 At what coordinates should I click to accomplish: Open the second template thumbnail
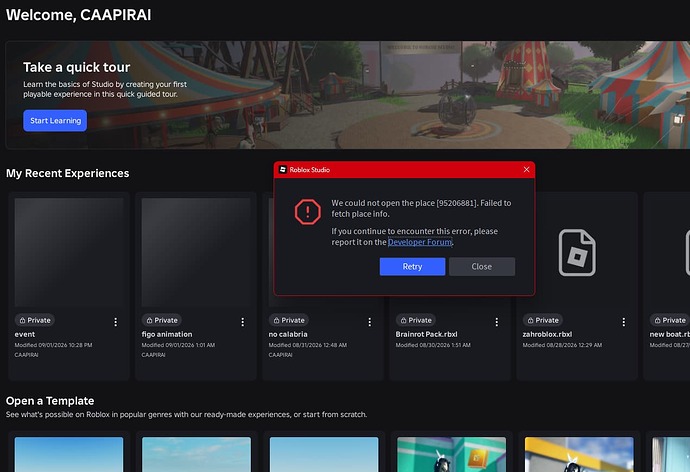tap(196, 454)
